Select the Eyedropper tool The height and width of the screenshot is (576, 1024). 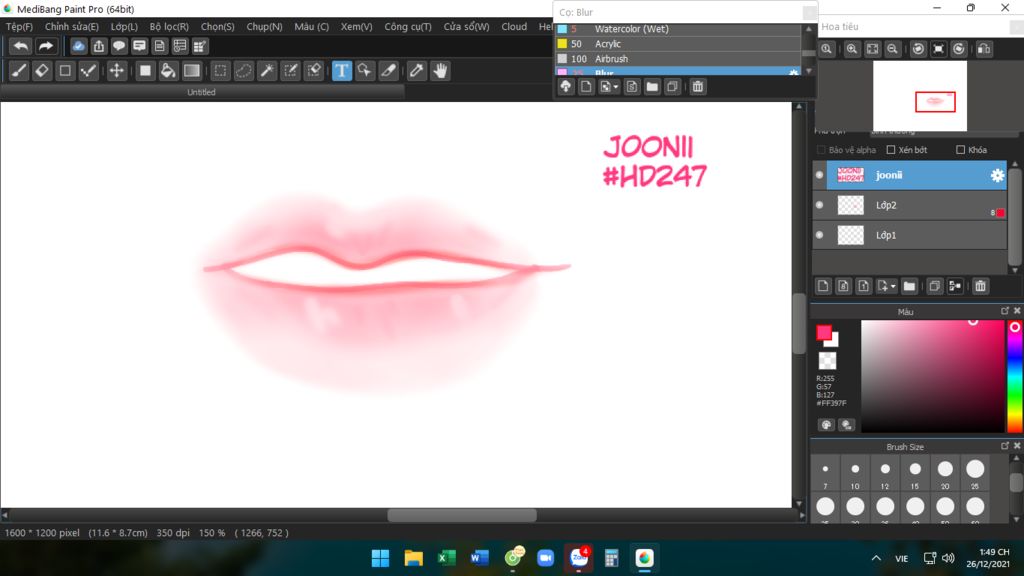(417, 71)
